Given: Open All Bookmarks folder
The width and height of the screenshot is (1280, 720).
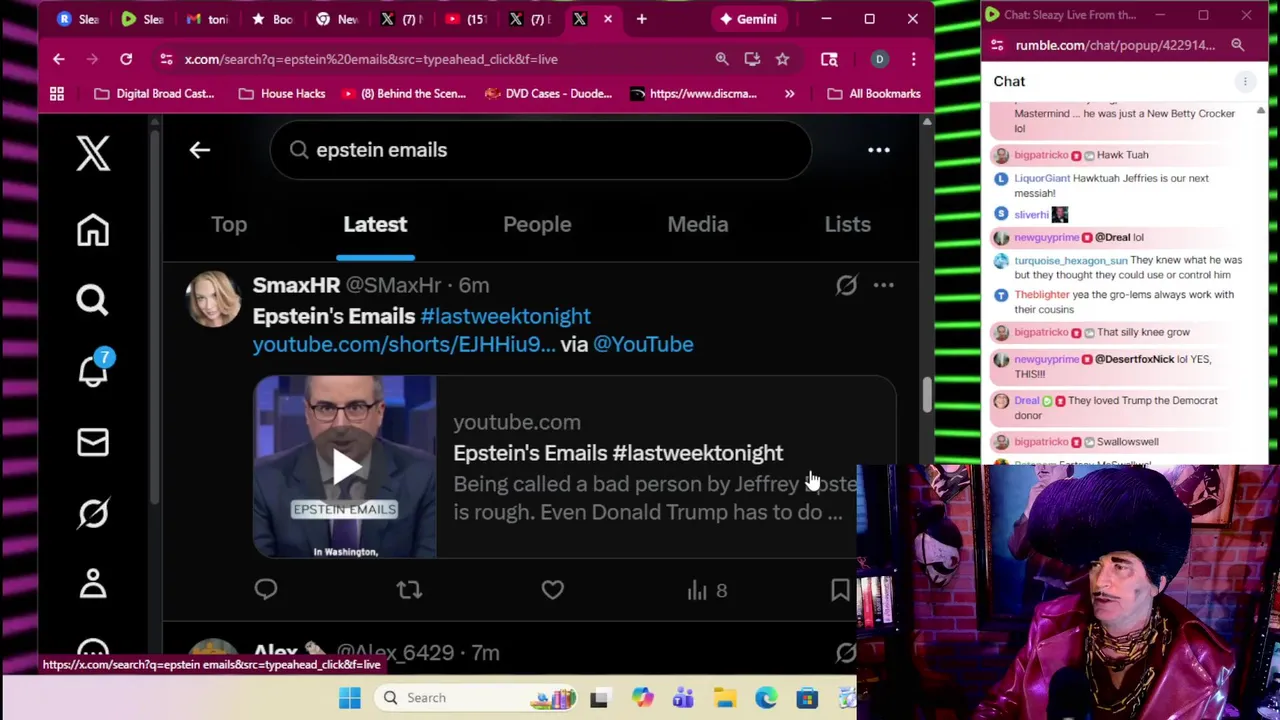Looking at the screenshot, I should pyautogui.click(x=874, y=94).
